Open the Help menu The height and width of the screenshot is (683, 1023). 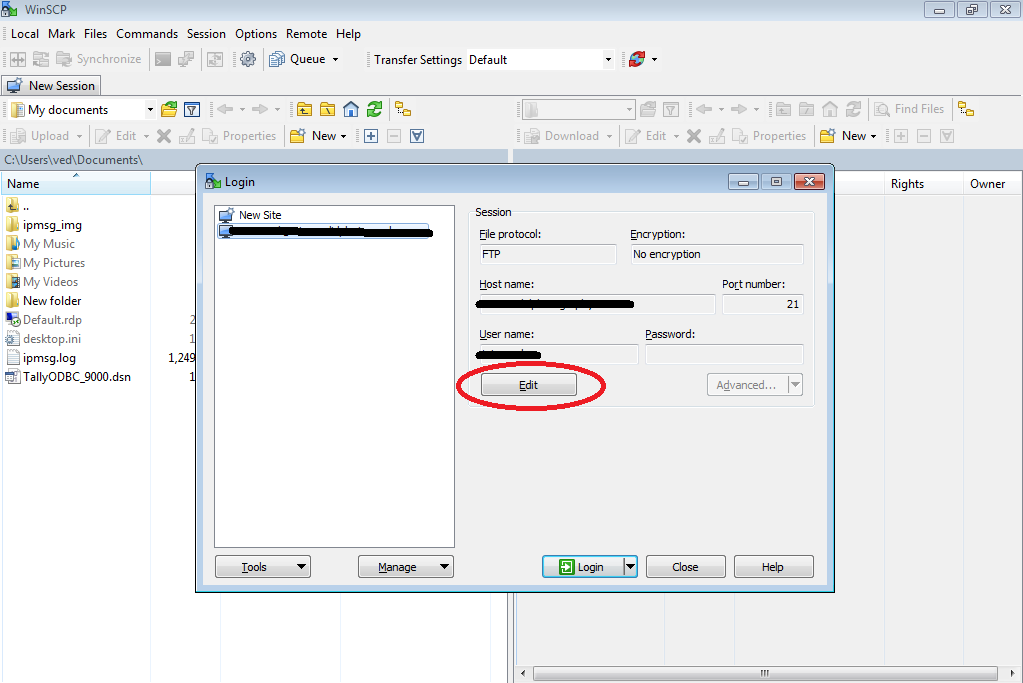(348, 34)
